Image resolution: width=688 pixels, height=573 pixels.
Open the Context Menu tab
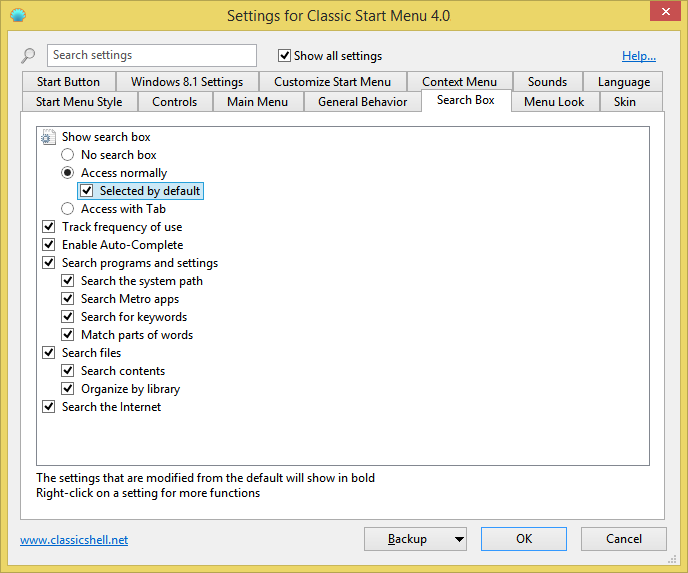(459, 82)
